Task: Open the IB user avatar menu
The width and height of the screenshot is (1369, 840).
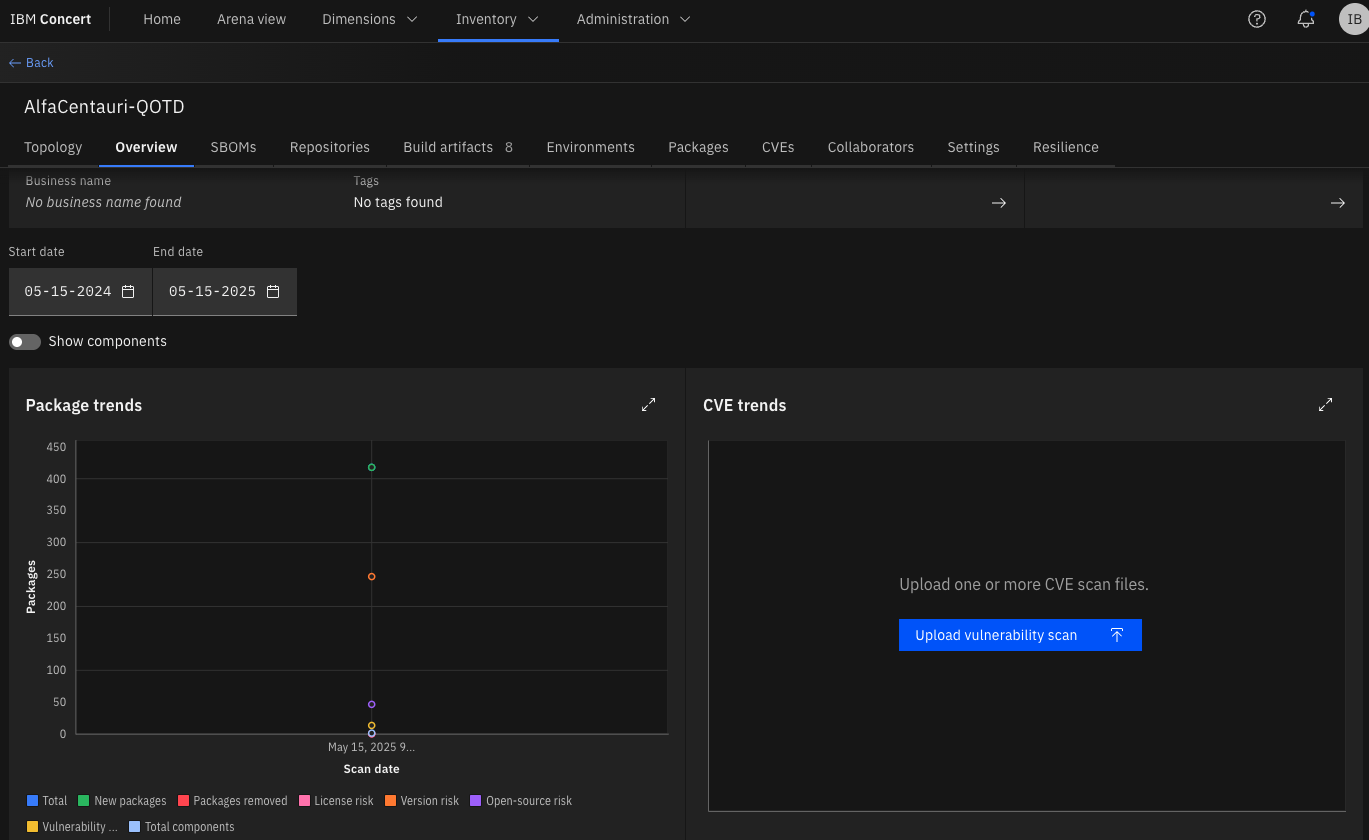Action: 1354,19
